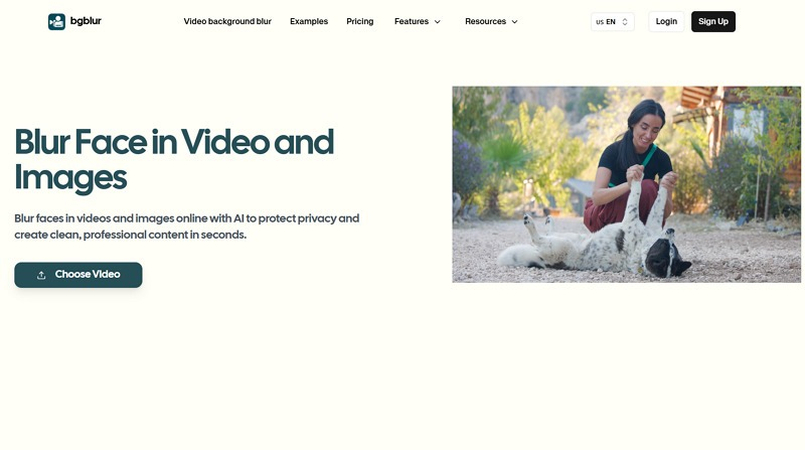Click the woman and dog hero image
This screenshot has width=805, height=450.
click(626, 184)
